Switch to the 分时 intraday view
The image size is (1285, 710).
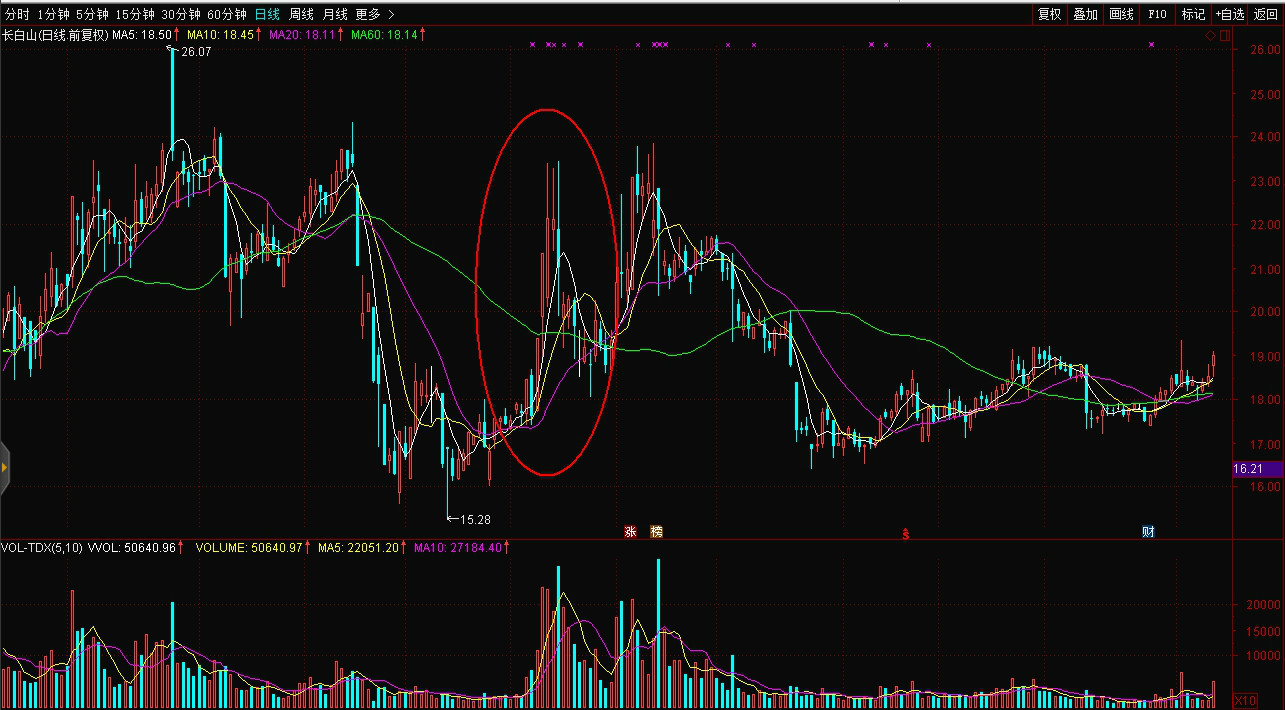[18, 14]
